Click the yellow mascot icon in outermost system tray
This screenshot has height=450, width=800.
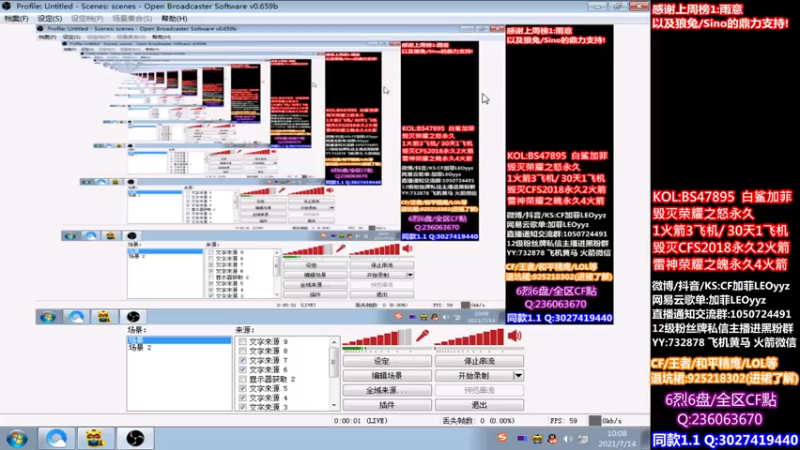(x=537, y=439)
